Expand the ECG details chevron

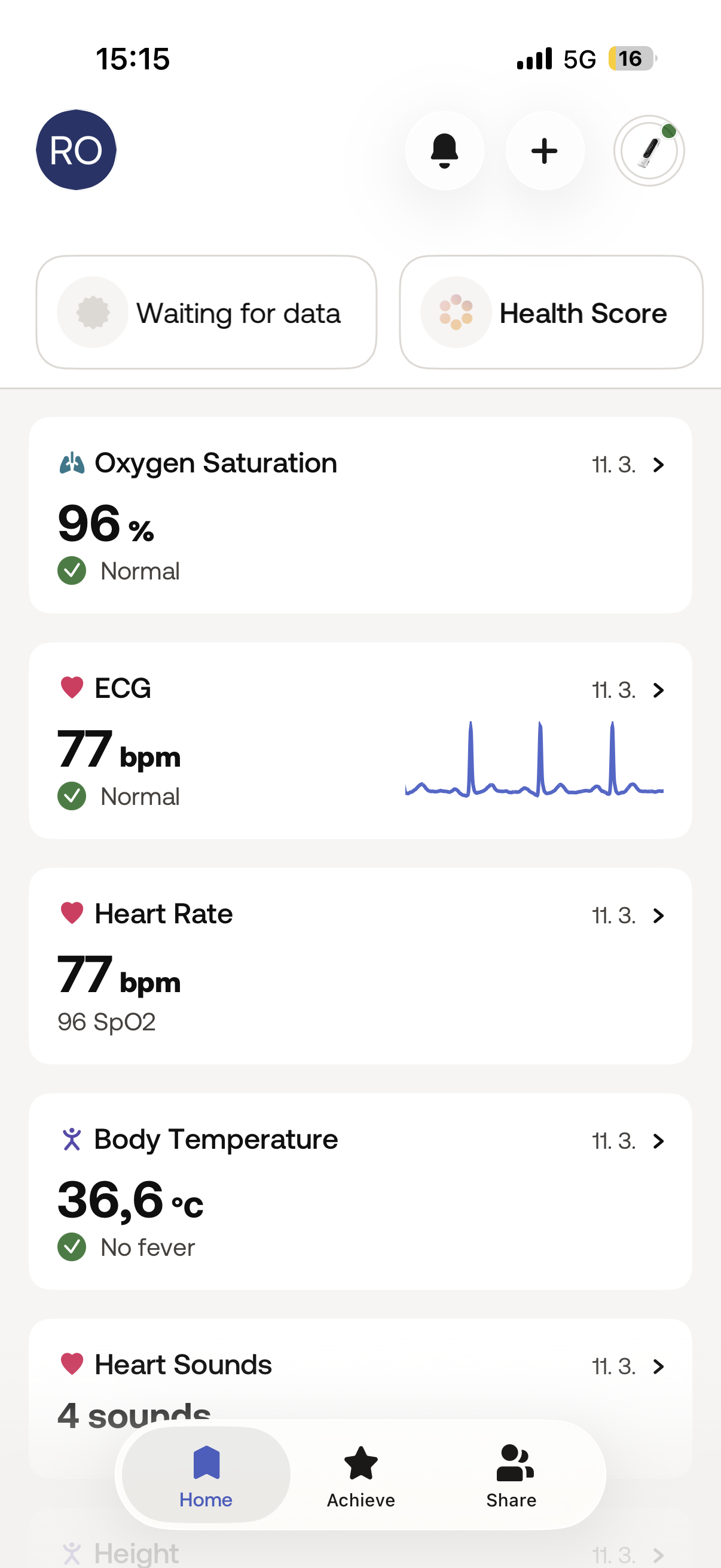tap(658, 690)
